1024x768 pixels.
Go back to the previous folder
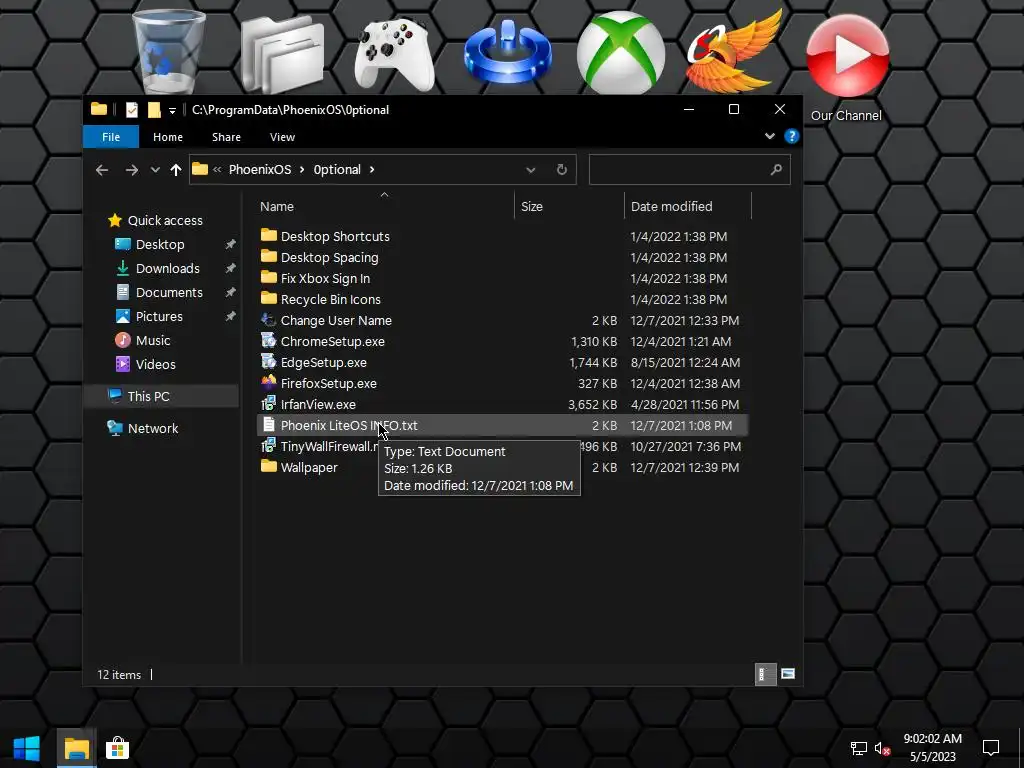click(102, 170)
